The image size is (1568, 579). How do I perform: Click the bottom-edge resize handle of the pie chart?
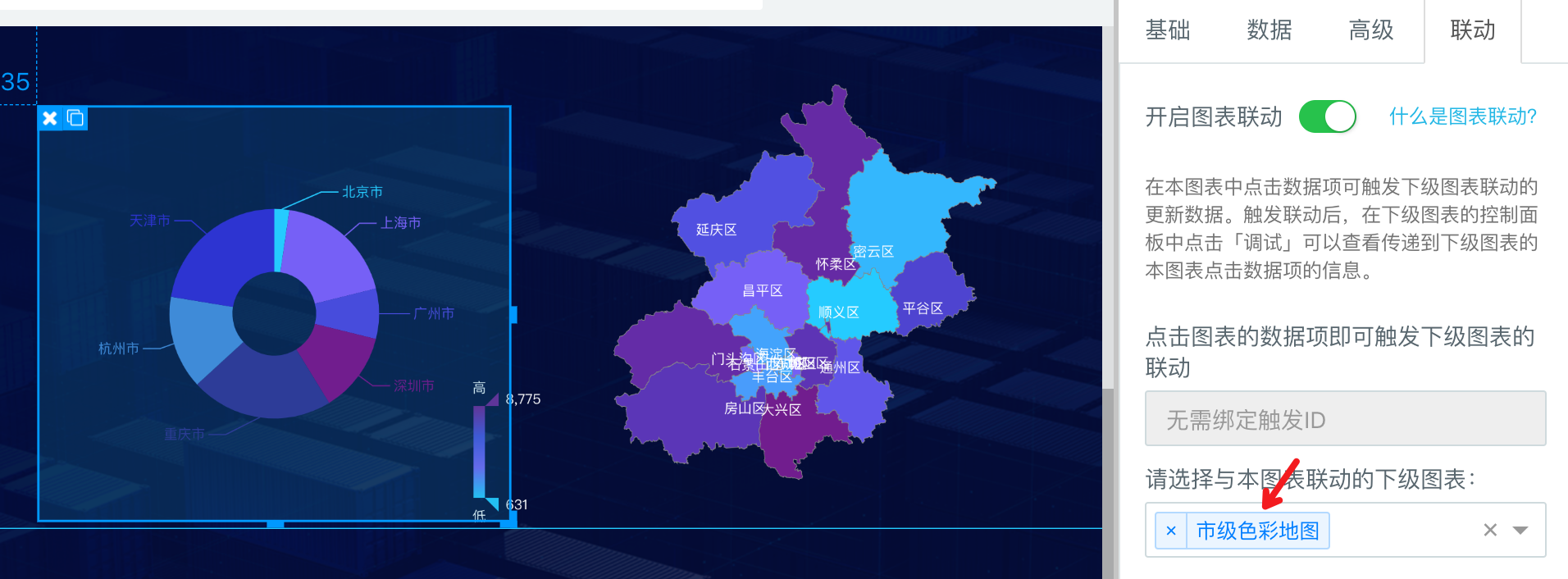click(x=276, y=523)
